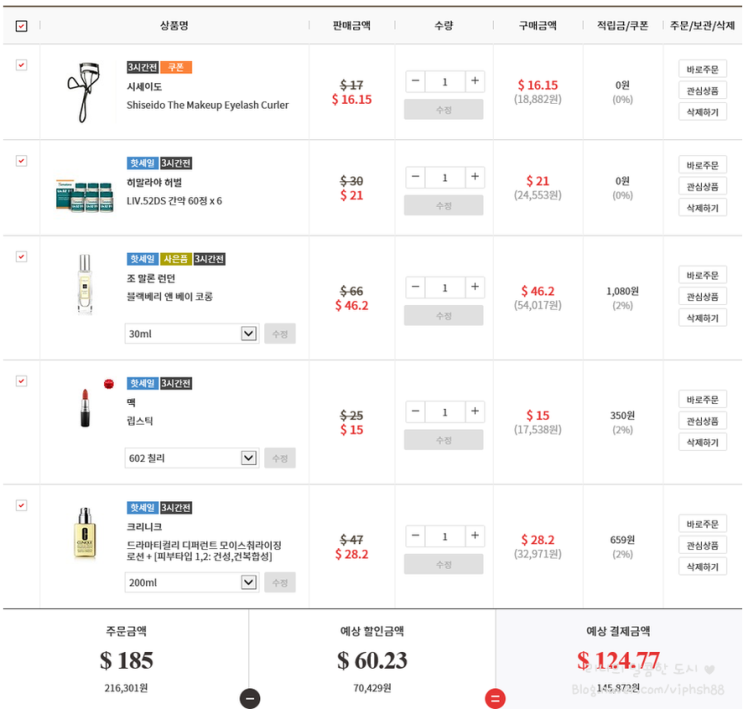Apply quantity edit for Shiseido Eyelash Curler

[444, 109]
